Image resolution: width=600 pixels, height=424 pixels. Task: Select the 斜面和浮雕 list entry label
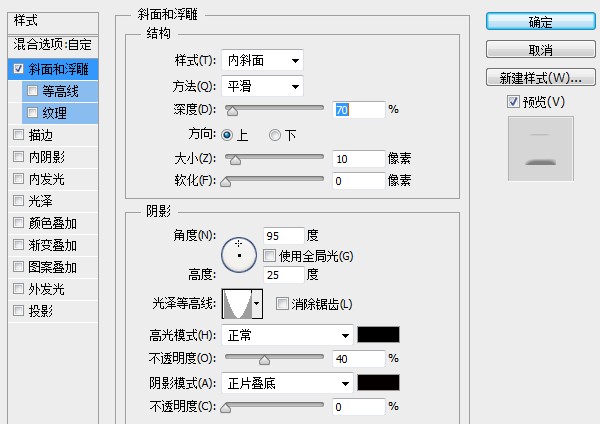coord(59,69)
